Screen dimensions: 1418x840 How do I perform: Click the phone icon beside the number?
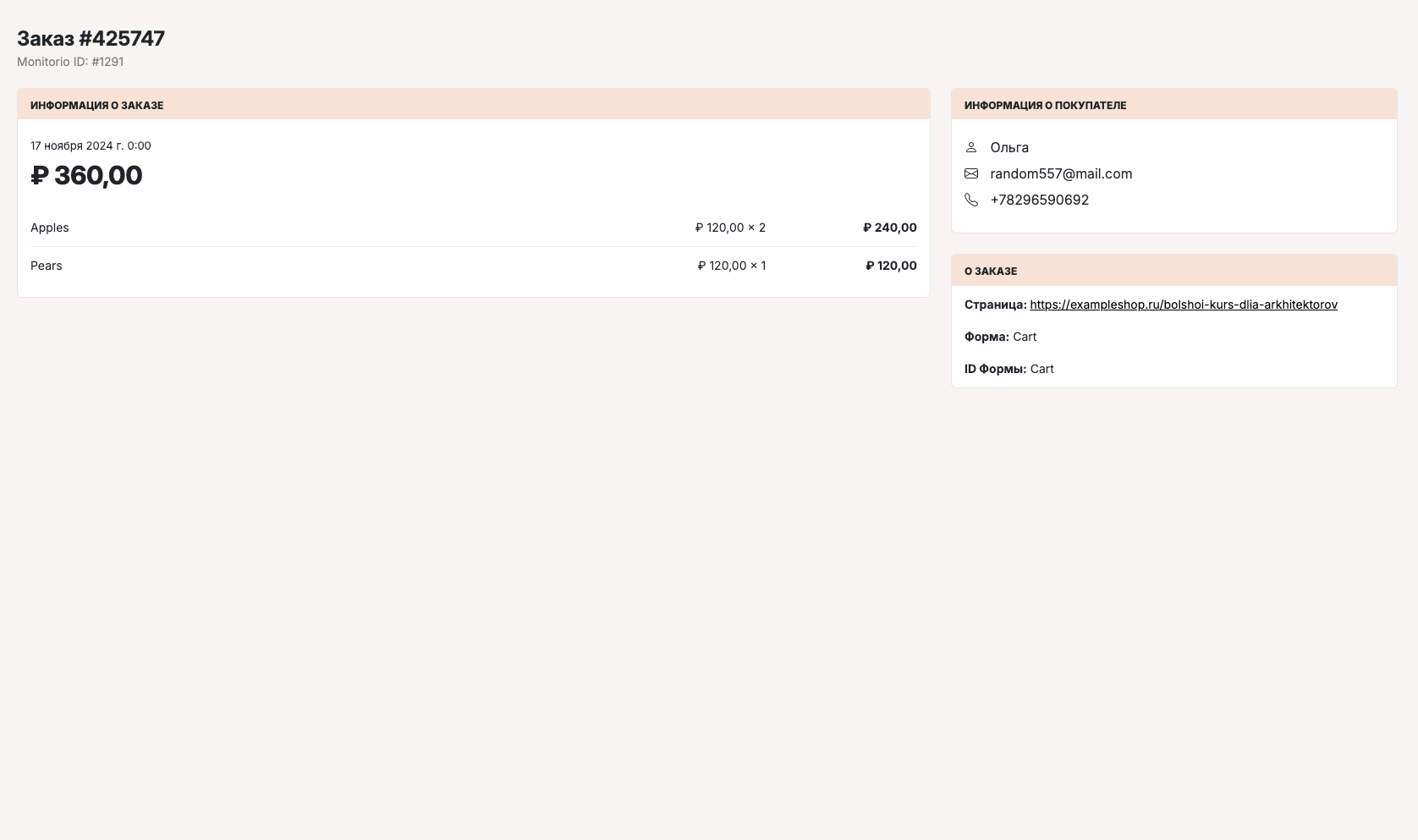(971, 200)
